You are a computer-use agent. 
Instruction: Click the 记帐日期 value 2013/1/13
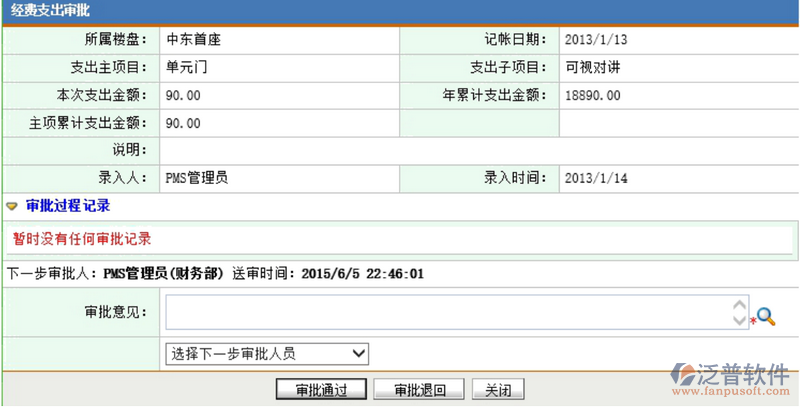click(597, 40)
